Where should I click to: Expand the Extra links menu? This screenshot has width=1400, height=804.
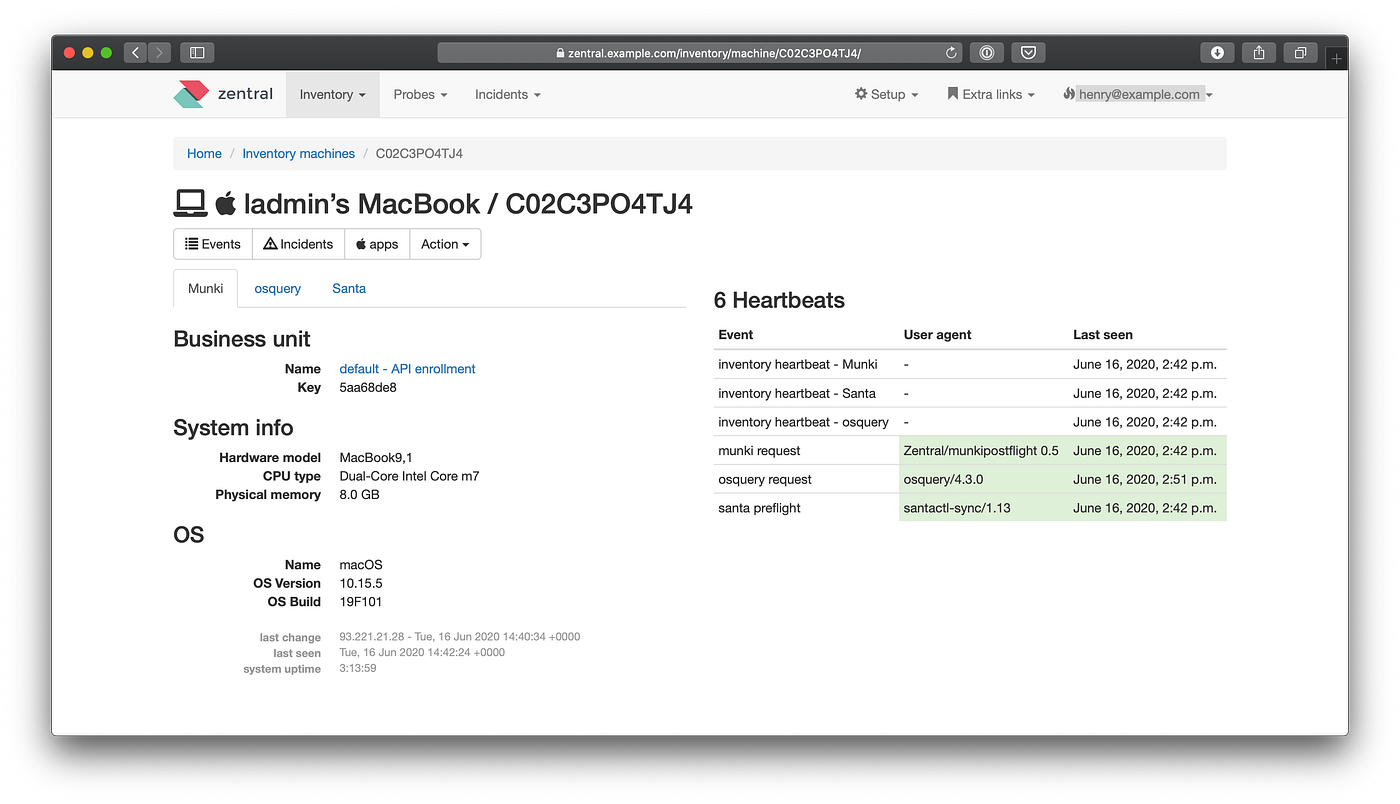[991, 94]
